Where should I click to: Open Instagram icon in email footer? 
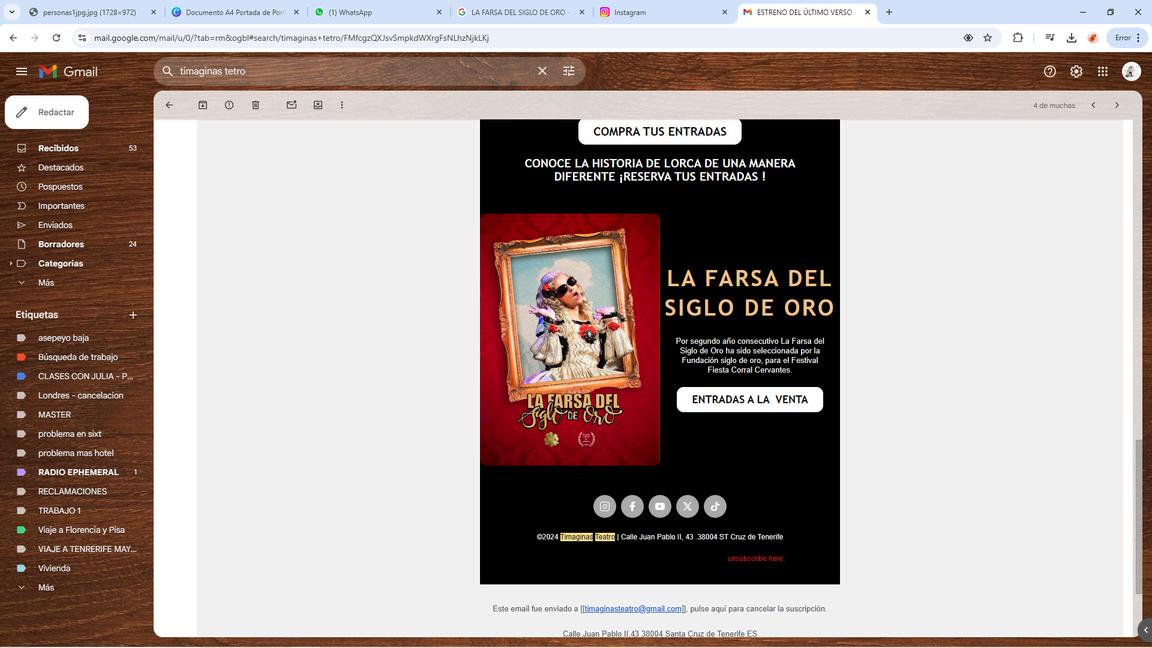coord(605,506)
